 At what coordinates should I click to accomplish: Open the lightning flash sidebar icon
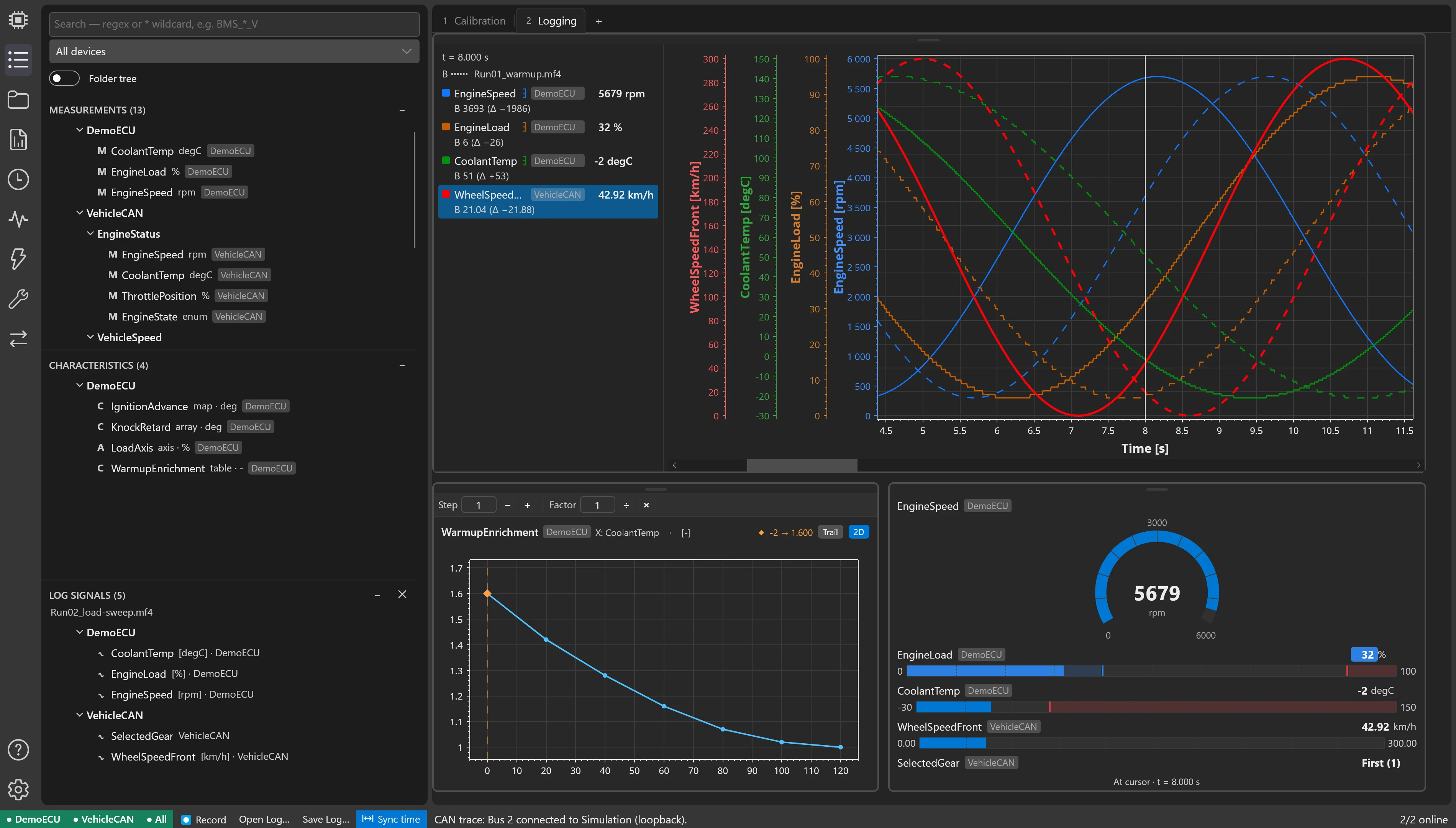(18, 259)
